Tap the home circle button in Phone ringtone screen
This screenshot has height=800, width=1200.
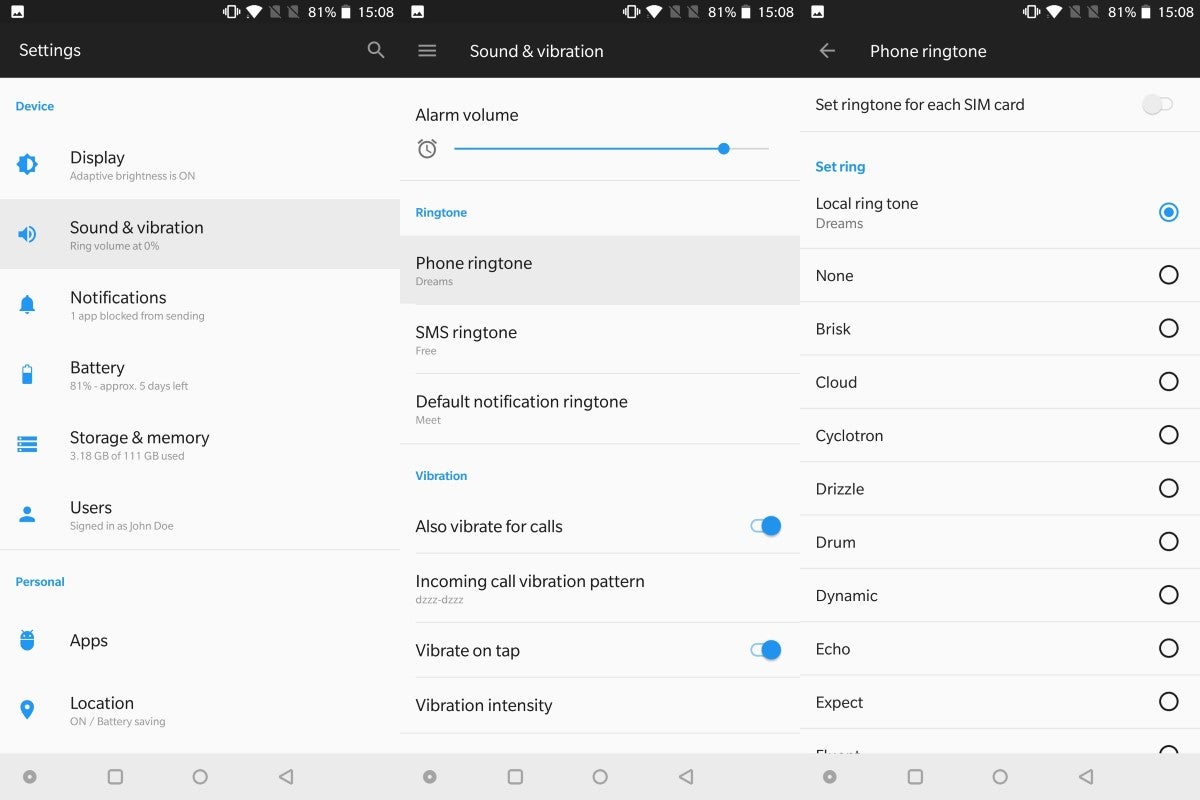1000,776
